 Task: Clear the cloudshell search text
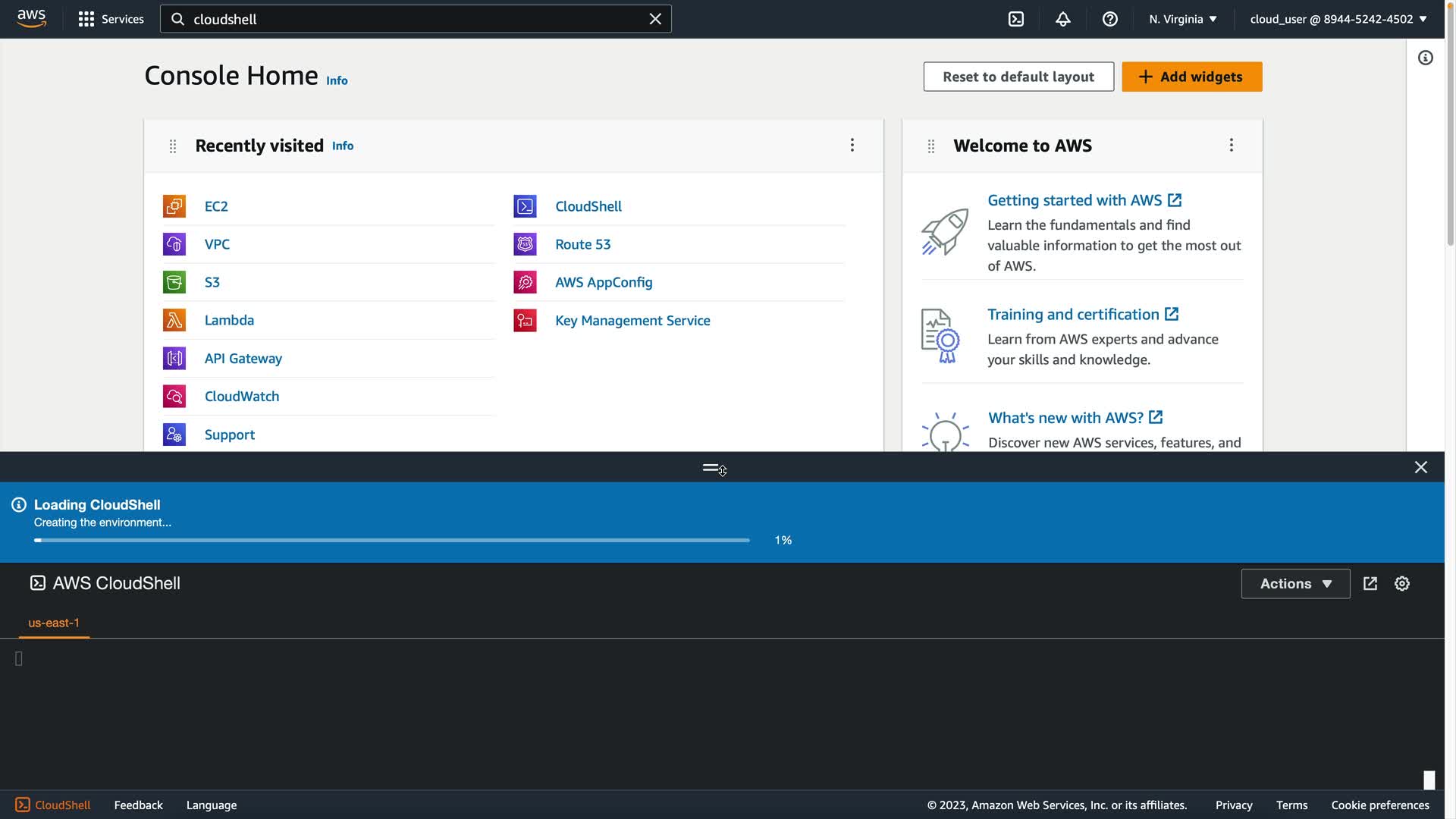tap(655, 19)
